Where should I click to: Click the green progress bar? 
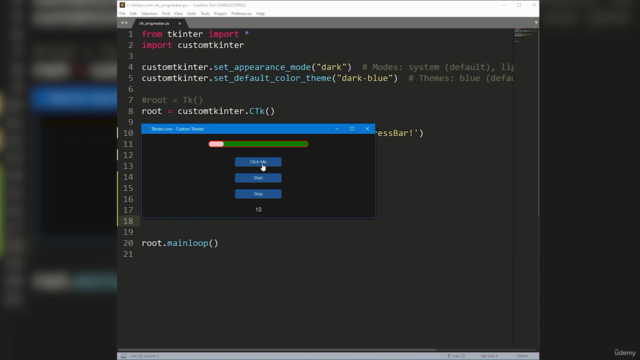[x=258, y=144]
